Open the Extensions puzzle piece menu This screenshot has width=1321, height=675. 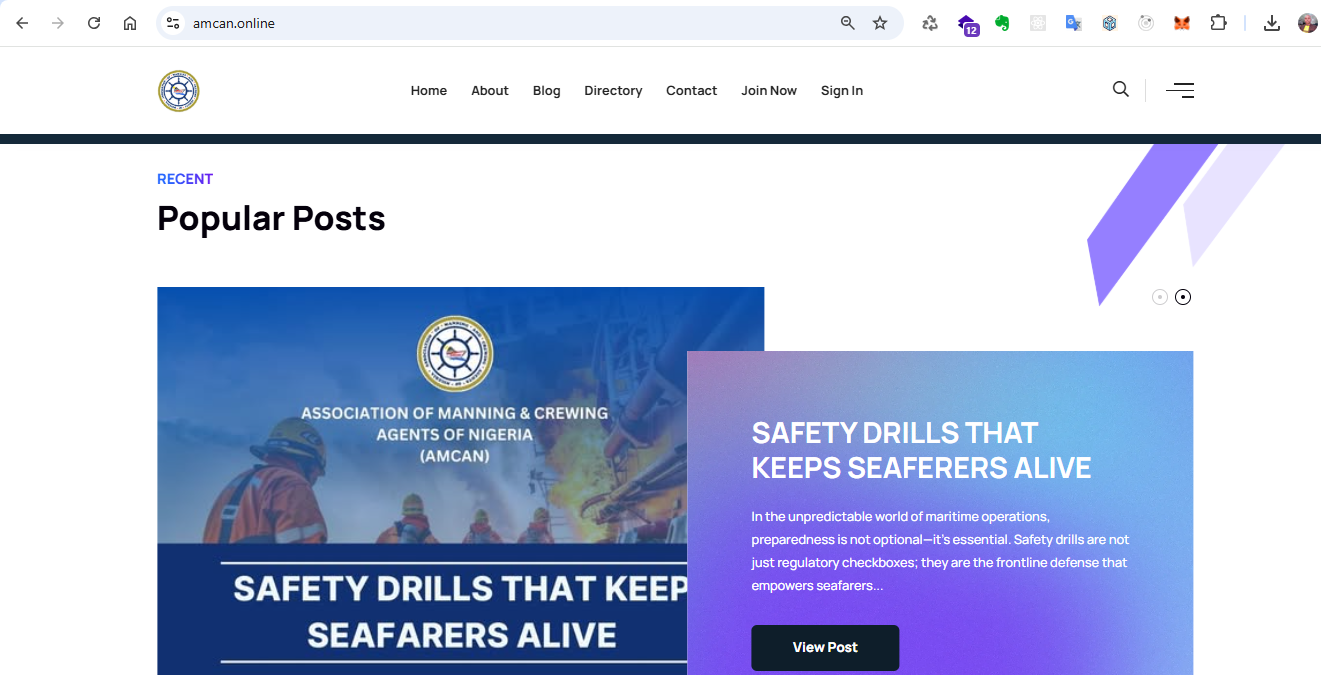[1218, 23]
